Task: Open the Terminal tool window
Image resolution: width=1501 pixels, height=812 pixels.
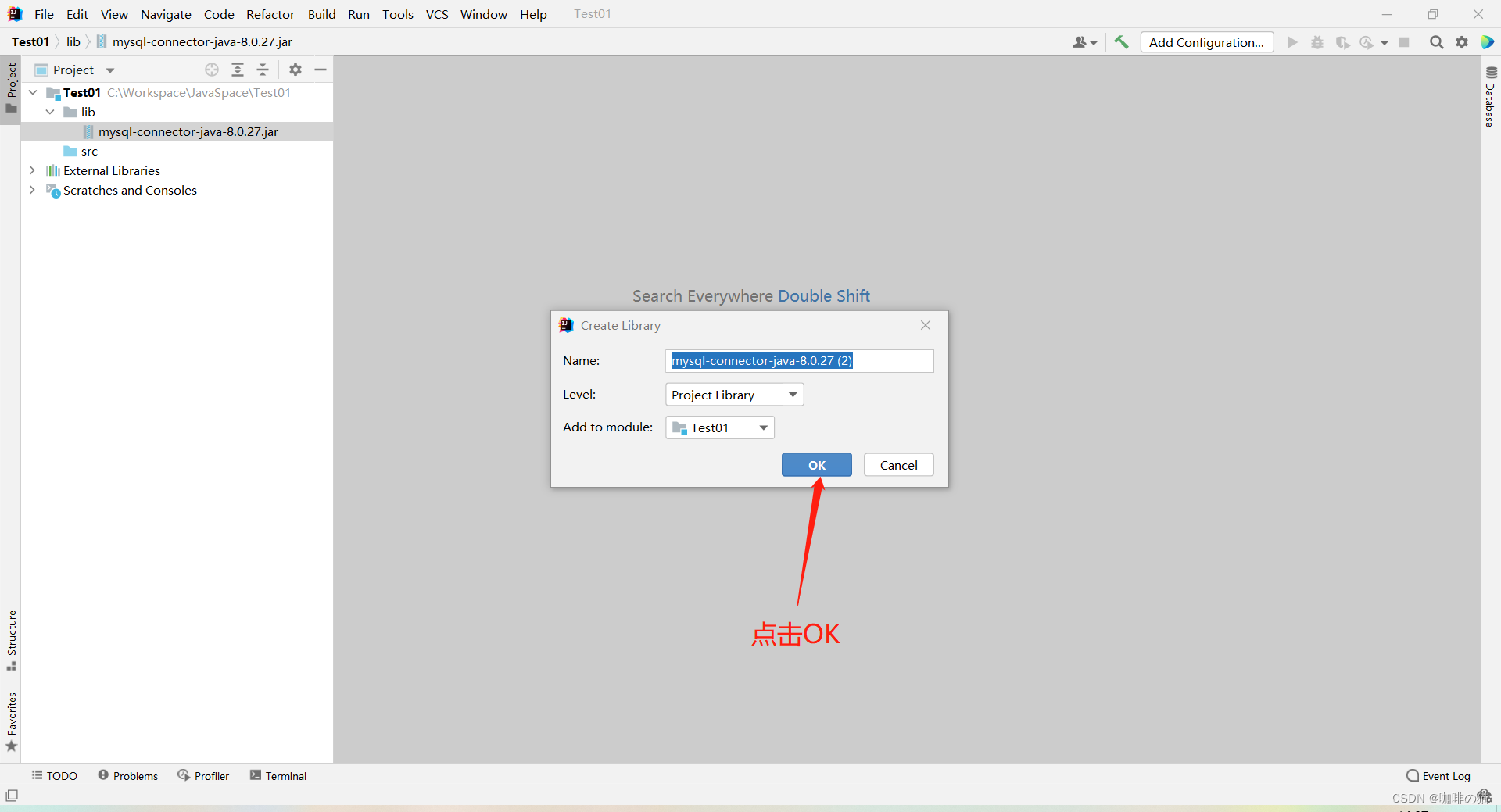Action: [x=278, y=775]
